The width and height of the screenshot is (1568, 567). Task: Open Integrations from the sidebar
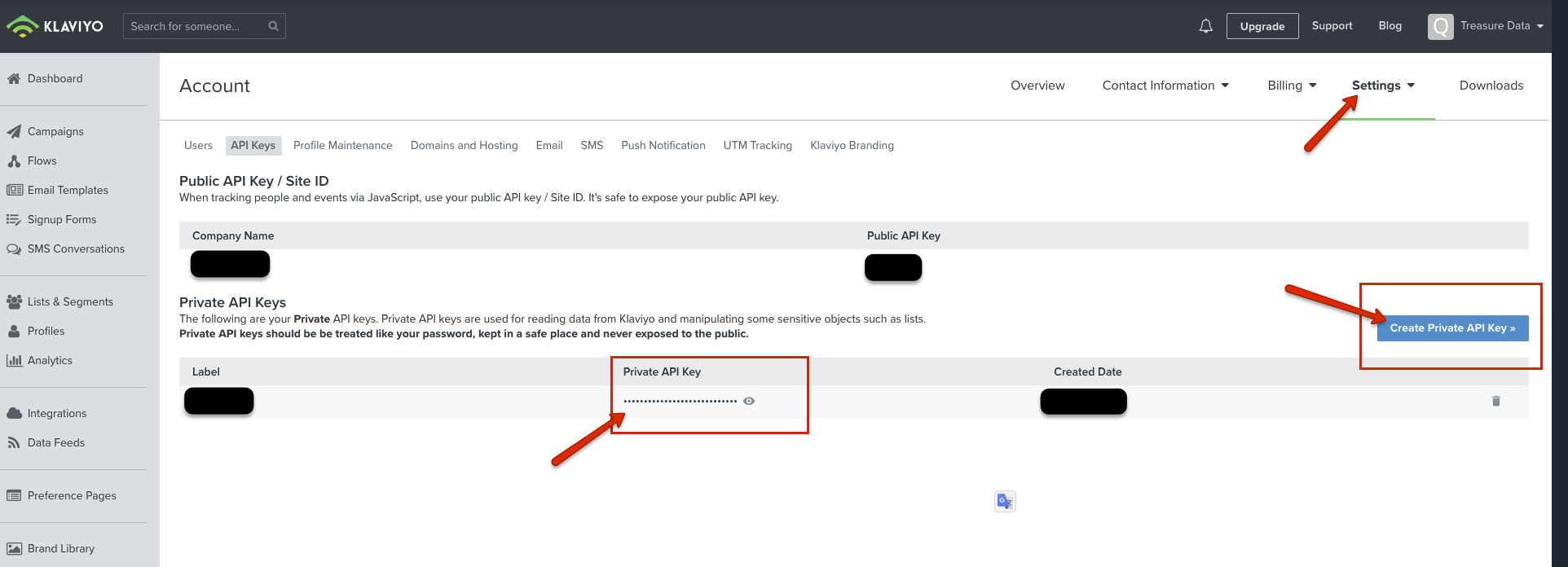point(56,413)
